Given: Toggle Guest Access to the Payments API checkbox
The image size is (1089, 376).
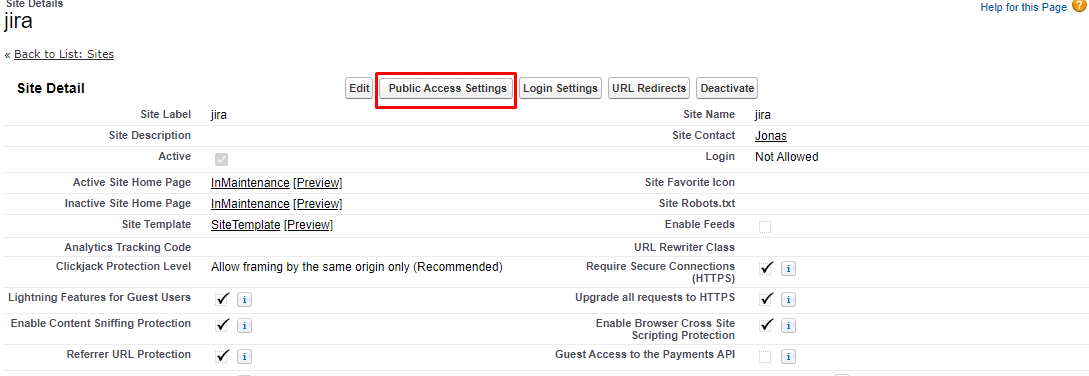Looking at the screenshot, I should coord(765,357).
